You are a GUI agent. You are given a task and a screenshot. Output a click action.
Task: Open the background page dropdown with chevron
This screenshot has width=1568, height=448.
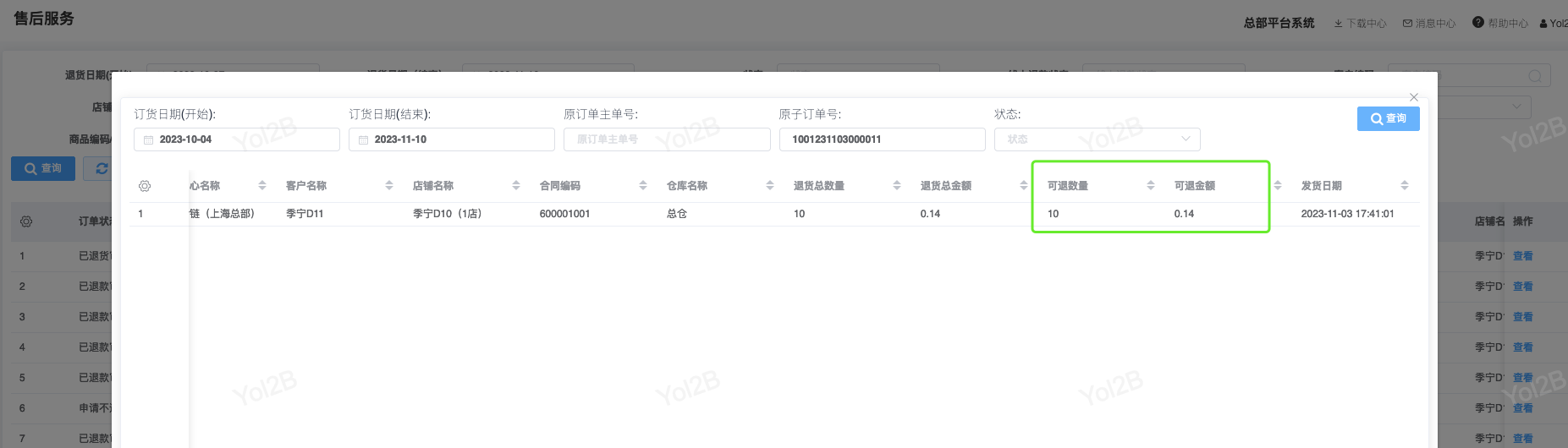click(x=1517, y=107)
